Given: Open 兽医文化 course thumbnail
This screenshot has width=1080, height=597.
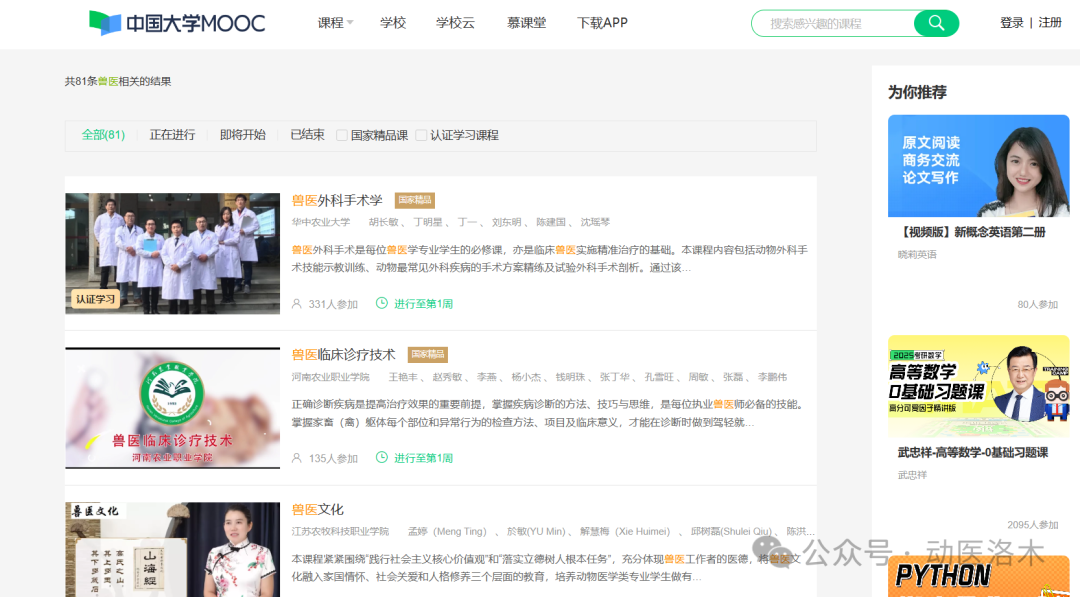Looking at the screenshot, I should point(172,549).
